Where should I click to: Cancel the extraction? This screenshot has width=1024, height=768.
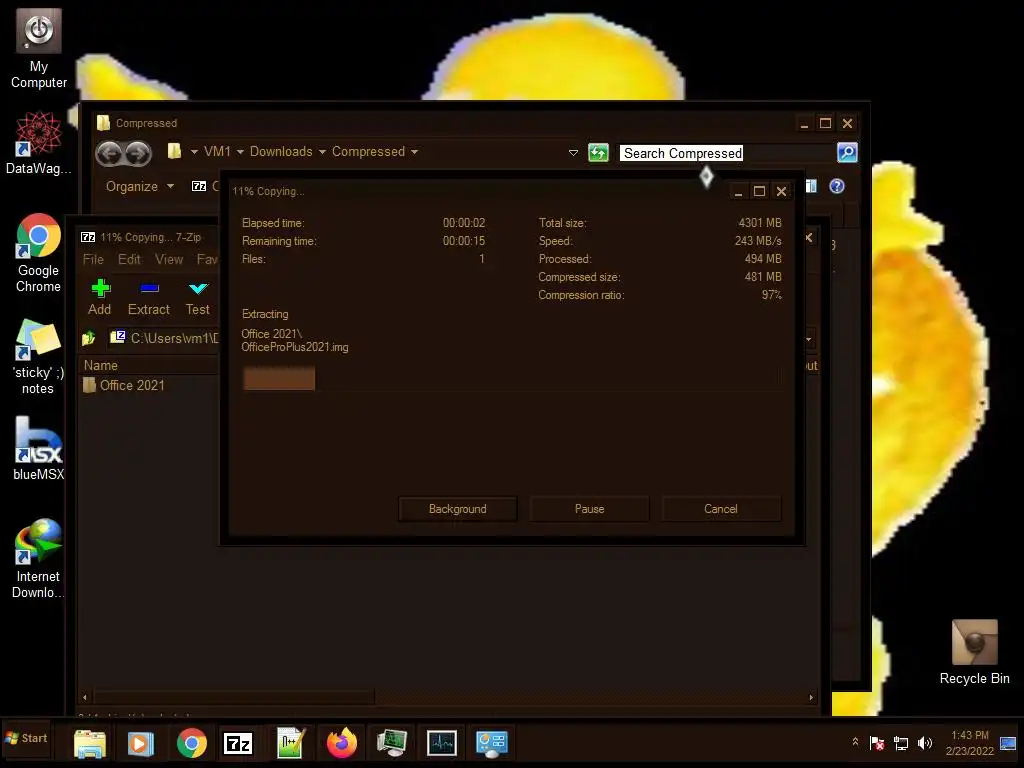[x=721, y=509]
